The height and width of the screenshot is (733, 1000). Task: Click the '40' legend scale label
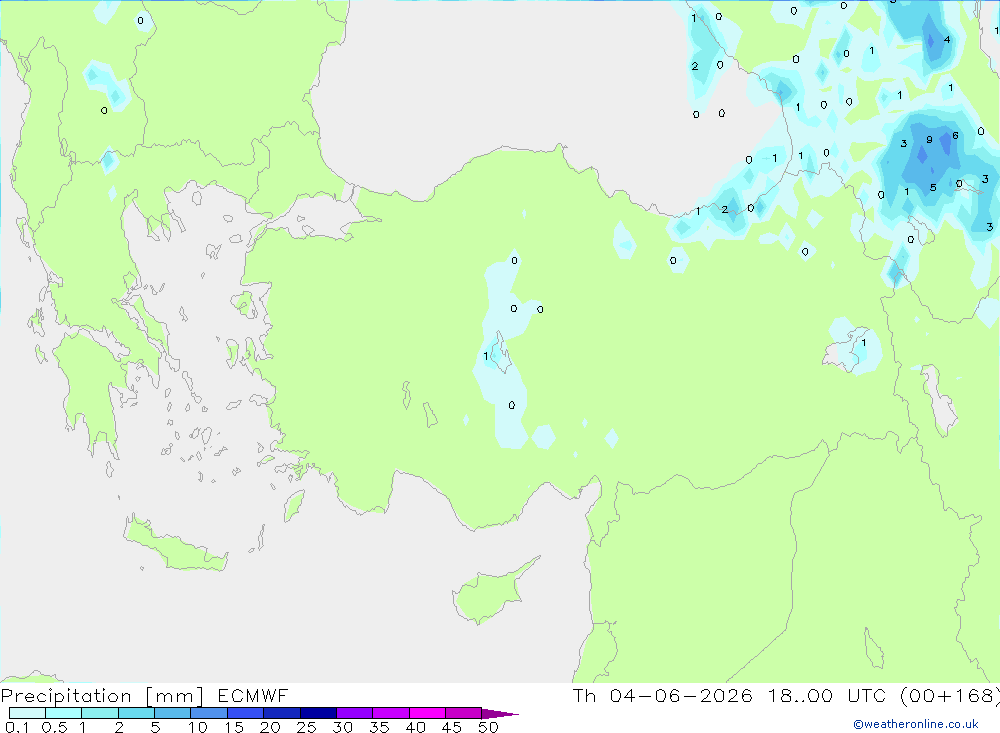pos(415,727)
